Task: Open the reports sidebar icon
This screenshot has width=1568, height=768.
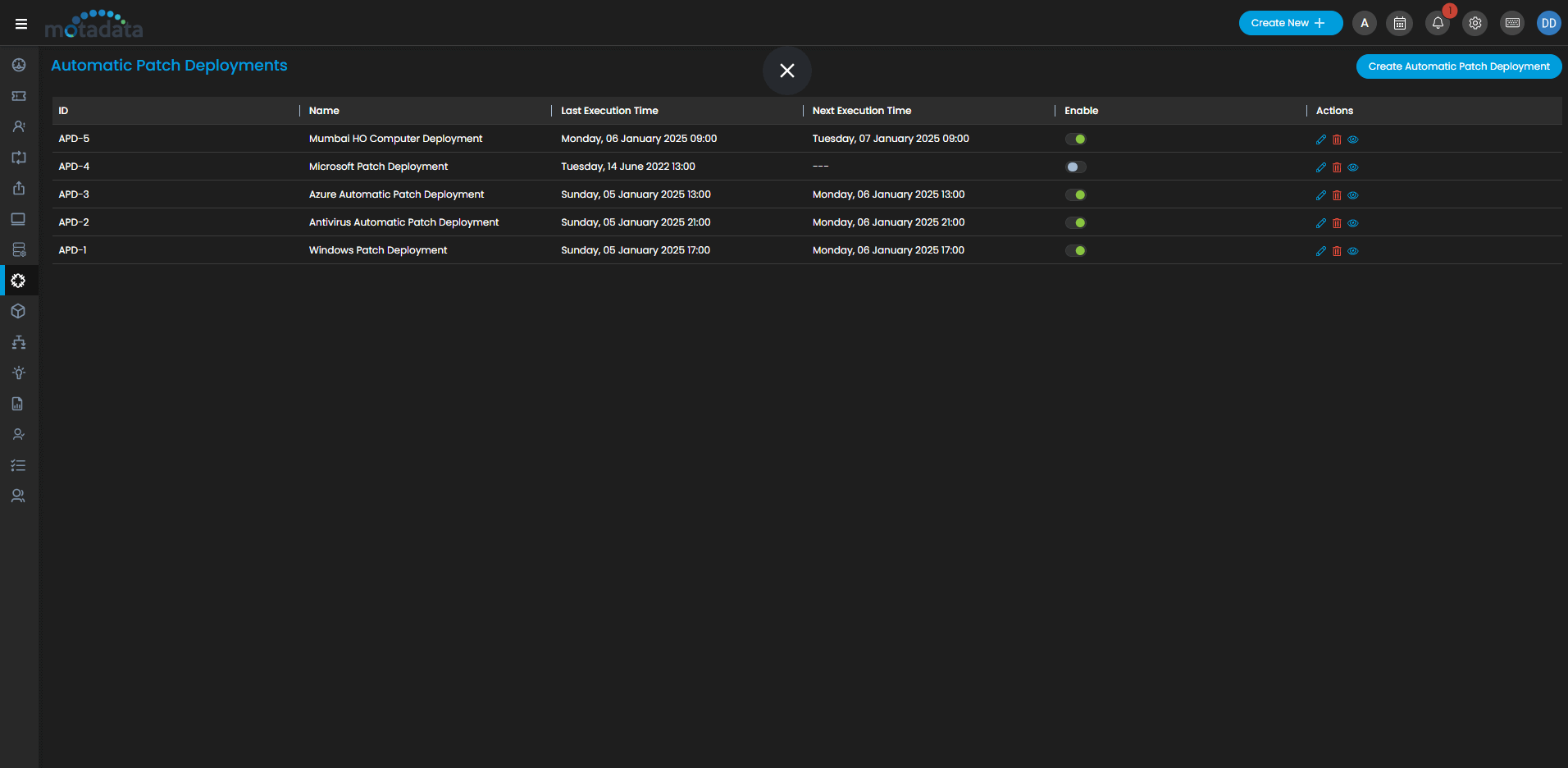Action: (19, 404)
